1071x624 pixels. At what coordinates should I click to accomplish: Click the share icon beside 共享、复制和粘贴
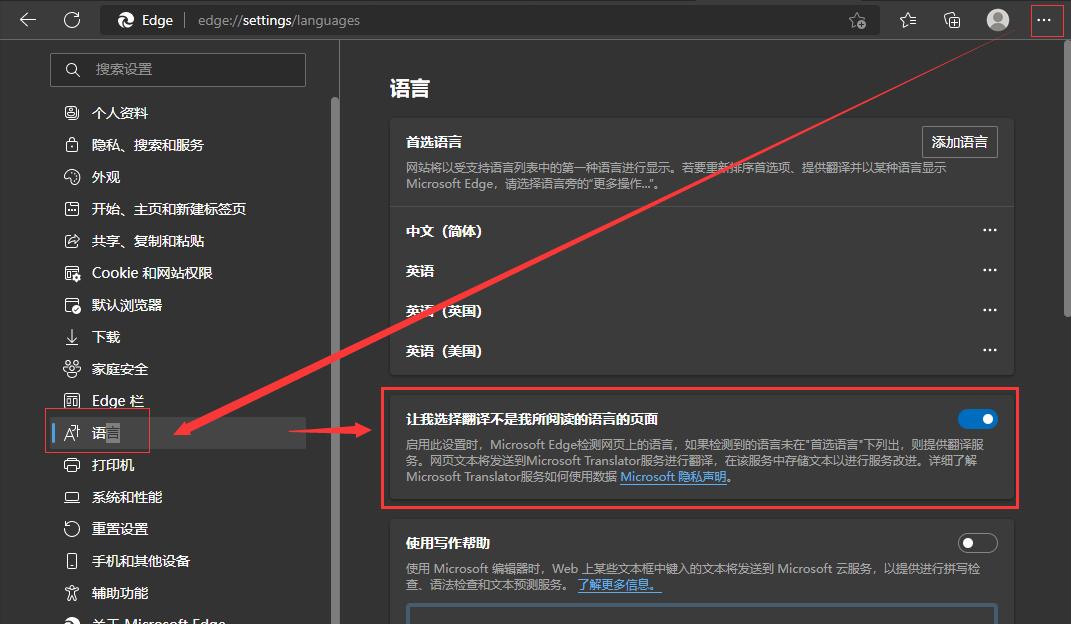coord(72,241)
